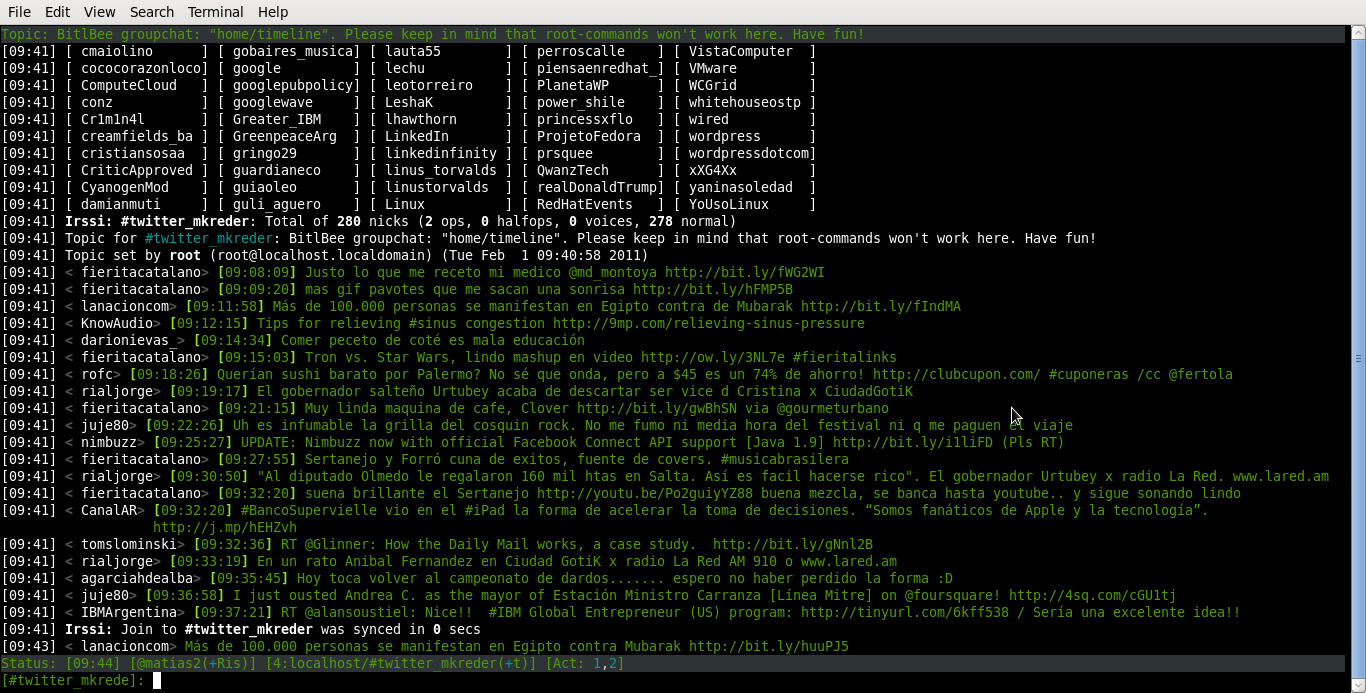Image resolution: width=1366 pixels, height=693 pixels.
Task: Click the Act: 1,2 status bar indicator
Action: pyautogui.click(x=584, y=663)
